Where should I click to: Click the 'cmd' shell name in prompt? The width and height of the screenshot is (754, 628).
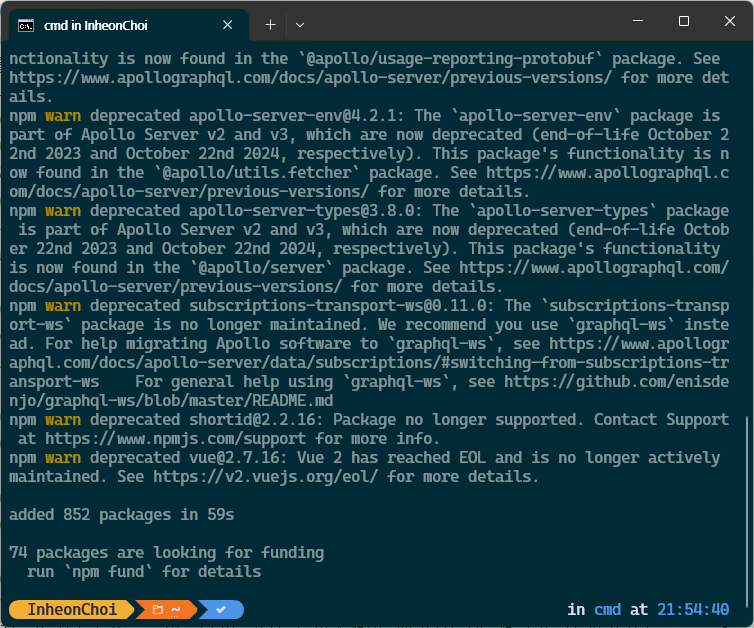coord(607,609)
